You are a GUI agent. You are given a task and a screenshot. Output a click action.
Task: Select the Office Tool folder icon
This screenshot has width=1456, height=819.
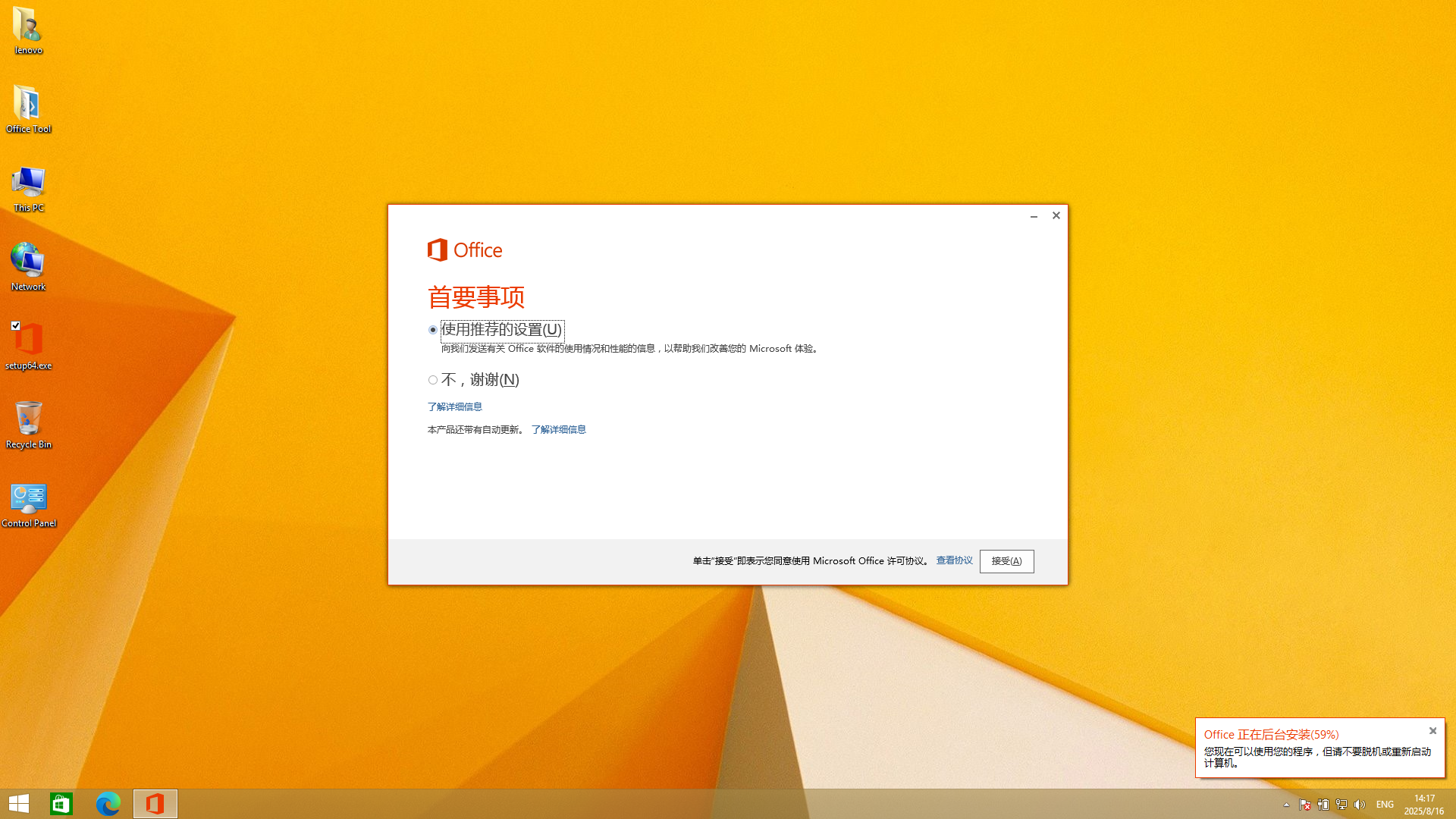point(28,104)
